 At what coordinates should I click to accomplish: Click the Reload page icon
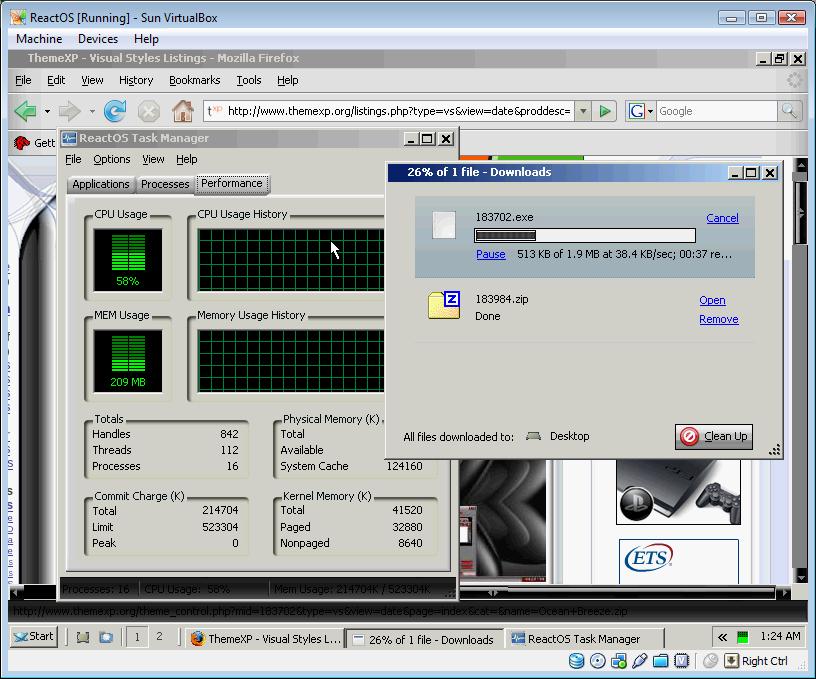(115, 111)
